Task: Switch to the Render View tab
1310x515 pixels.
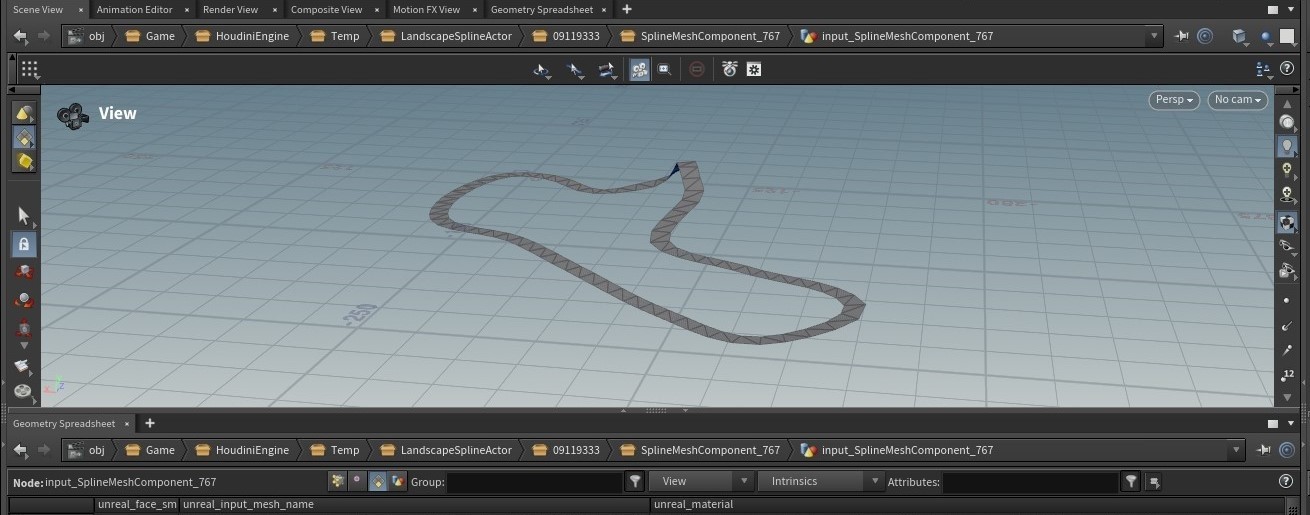Action: pyautogui.click(x=230, y=10)
